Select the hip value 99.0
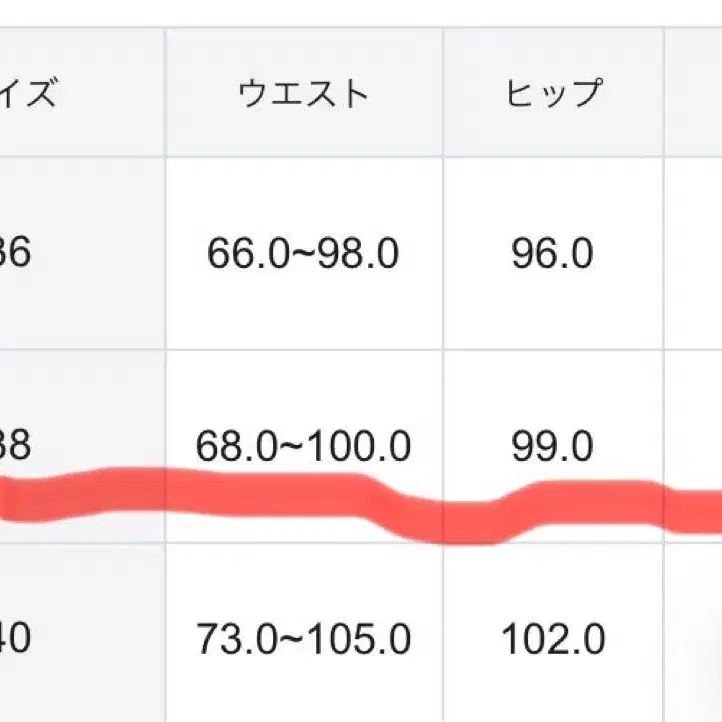The image size is (722, 722). coord(553,446)
